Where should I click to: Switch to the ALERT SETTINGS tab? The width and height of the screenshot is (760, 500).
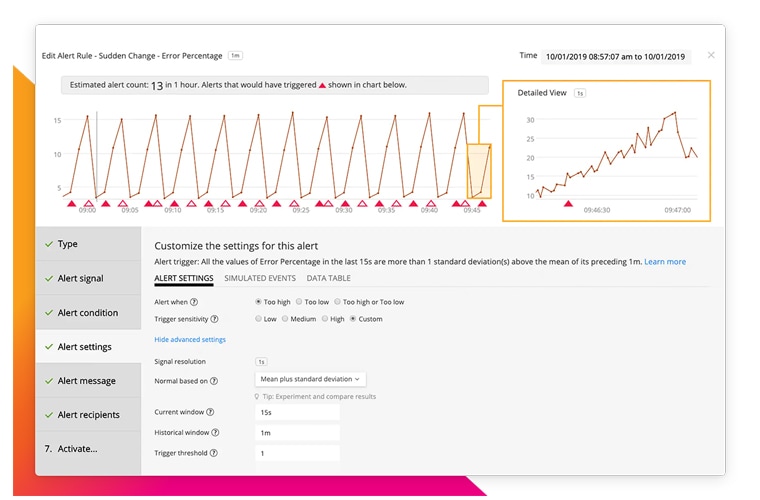[x=184, y=278]
